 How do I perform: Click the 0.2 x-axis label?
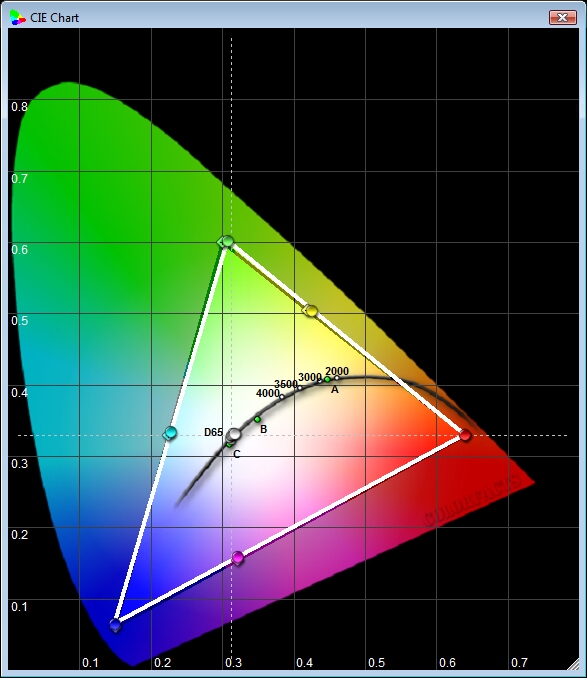pos(162,663)
